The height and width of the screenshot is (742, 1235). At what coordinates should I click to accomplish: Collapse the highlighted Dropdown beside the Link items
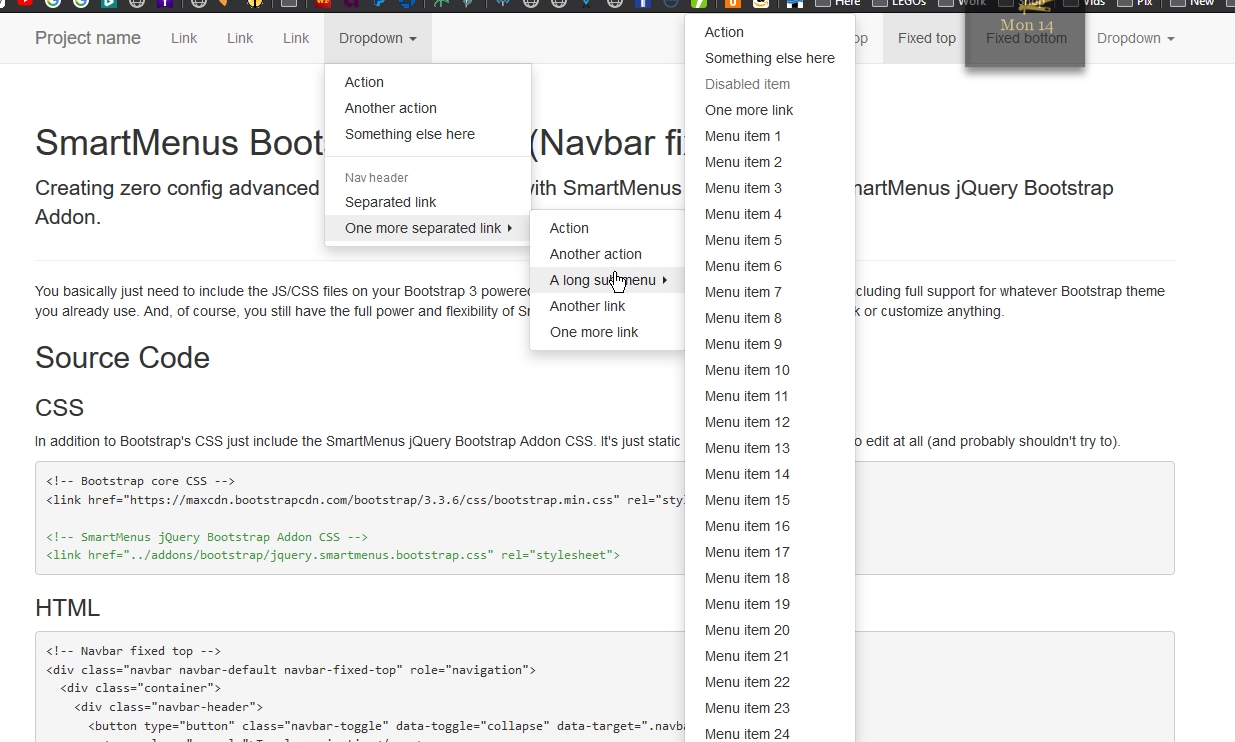pos(377,38)
